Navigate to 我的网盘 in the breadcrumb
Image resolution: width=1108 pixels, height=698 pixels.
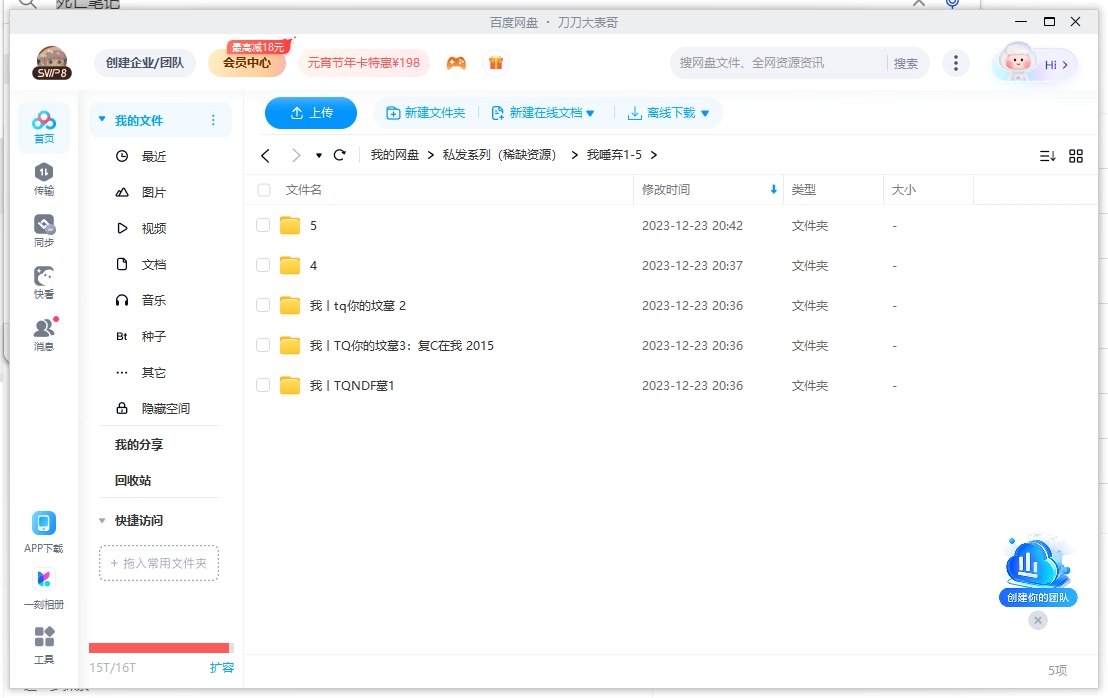(x=397, y=155)
